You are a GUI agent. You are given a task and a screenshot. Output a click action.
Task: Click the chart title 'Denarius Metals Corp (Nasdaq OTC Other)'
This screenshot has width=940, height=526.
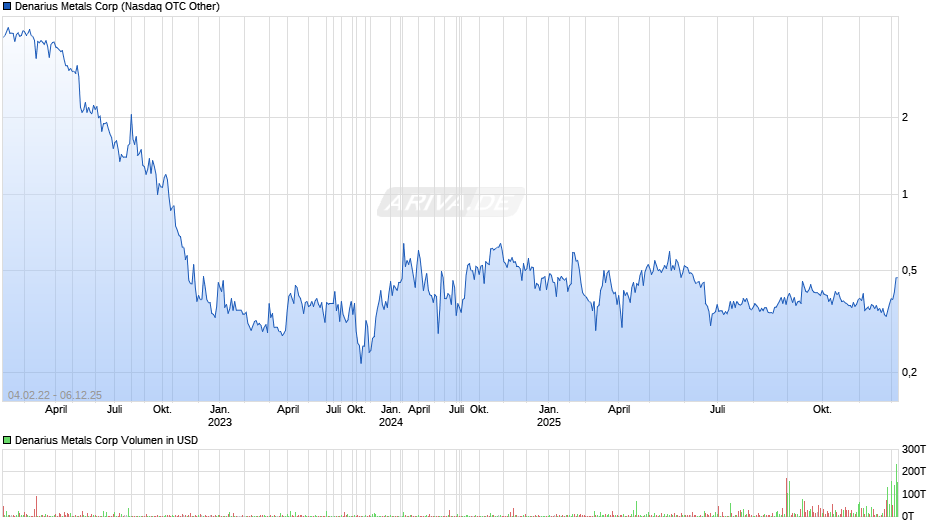click(118, 7)
